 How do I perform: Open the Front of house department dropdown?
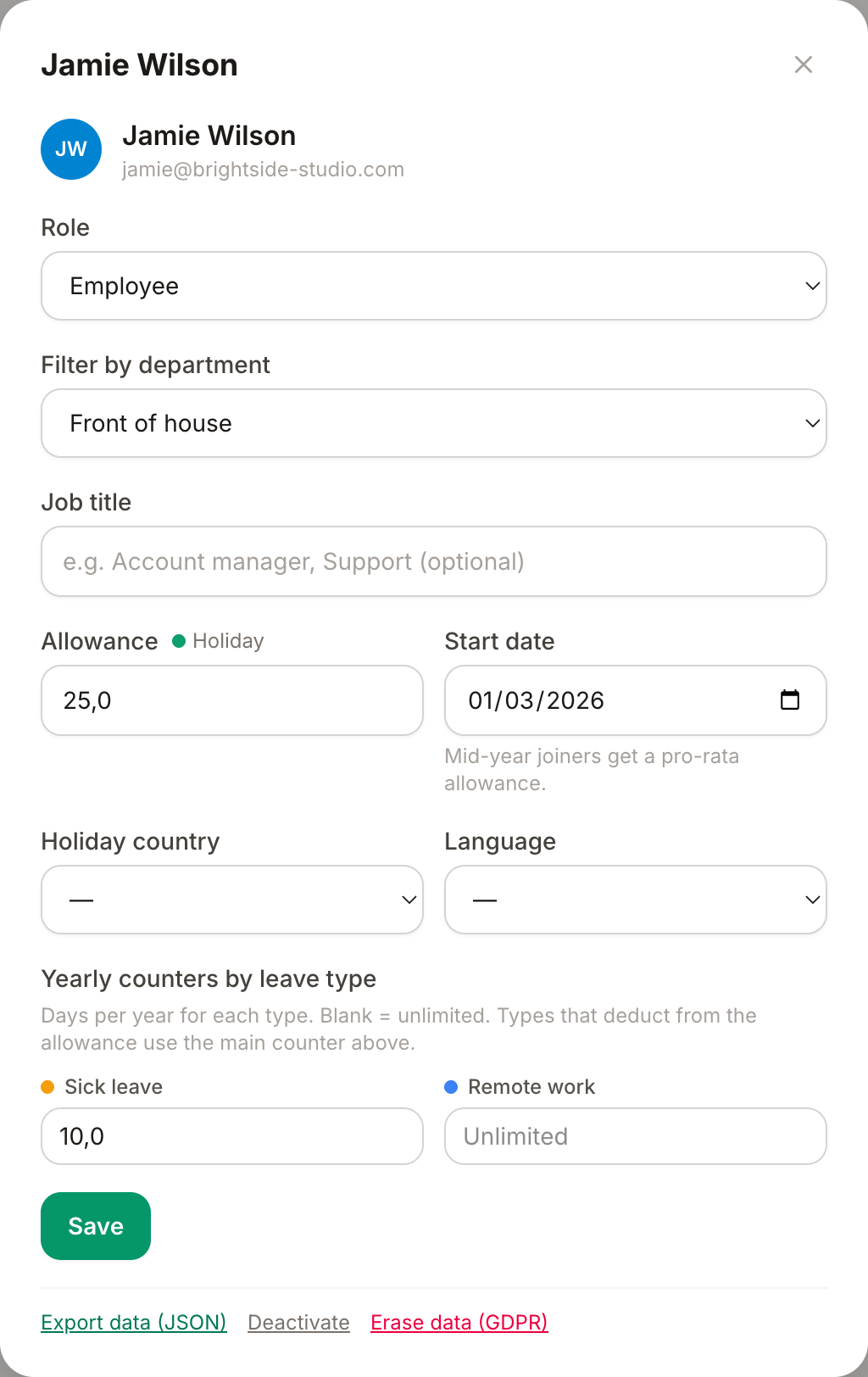pyautogui.click(x=434, y=423)
